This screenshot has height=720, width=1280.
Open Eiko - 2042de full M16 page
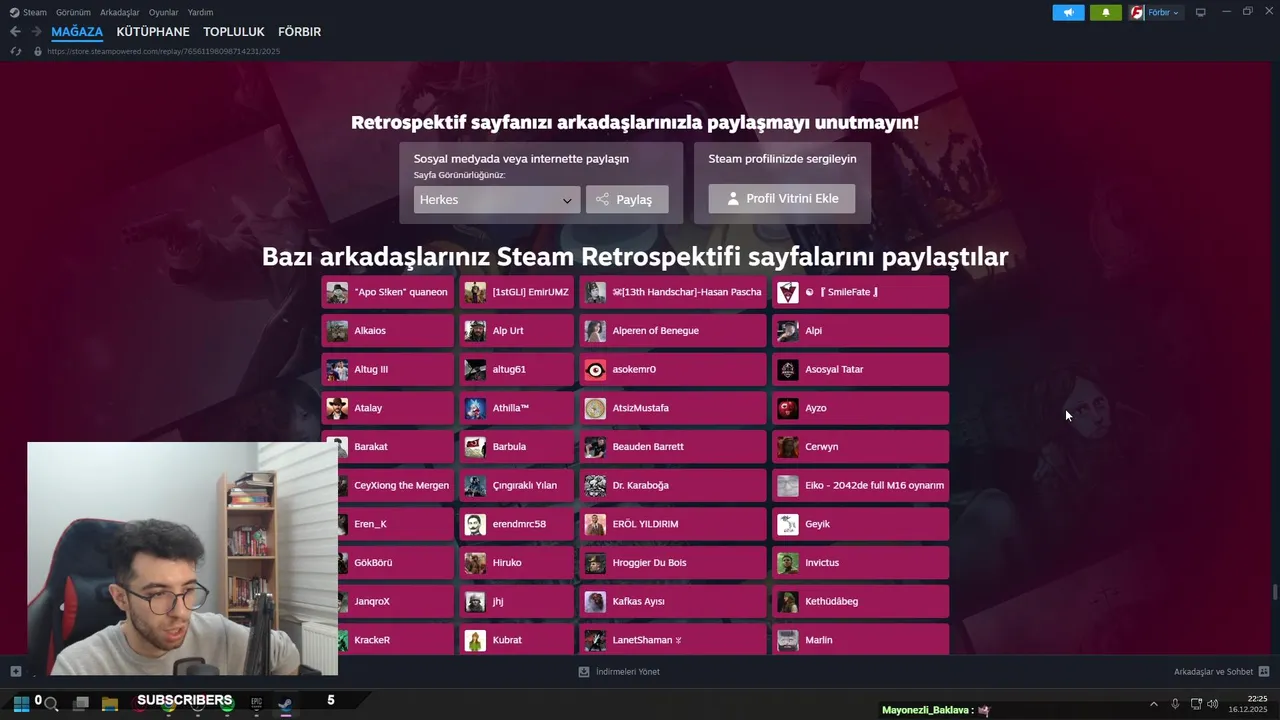click(x=860, y=485)
